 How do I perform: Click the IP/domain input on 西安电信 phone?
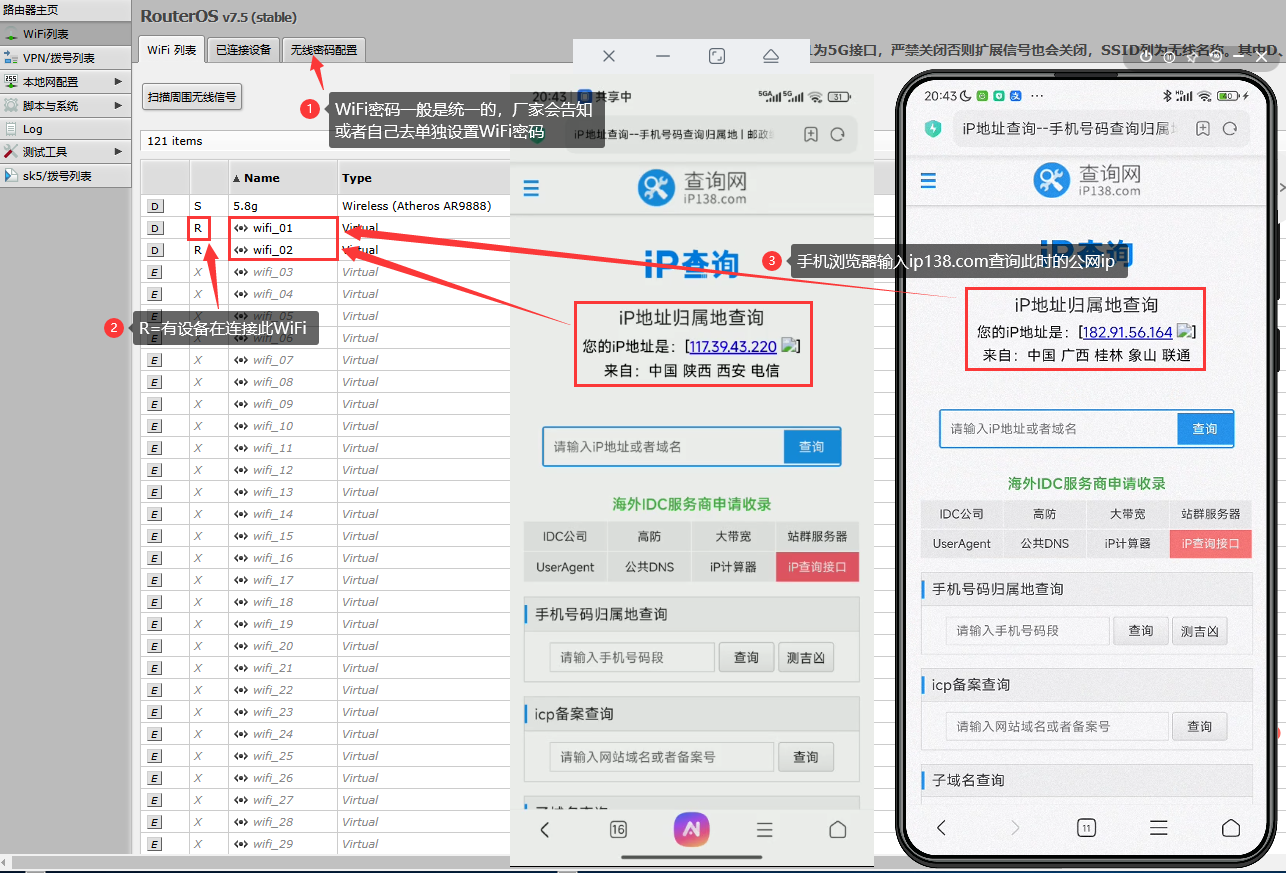point(664,447)
